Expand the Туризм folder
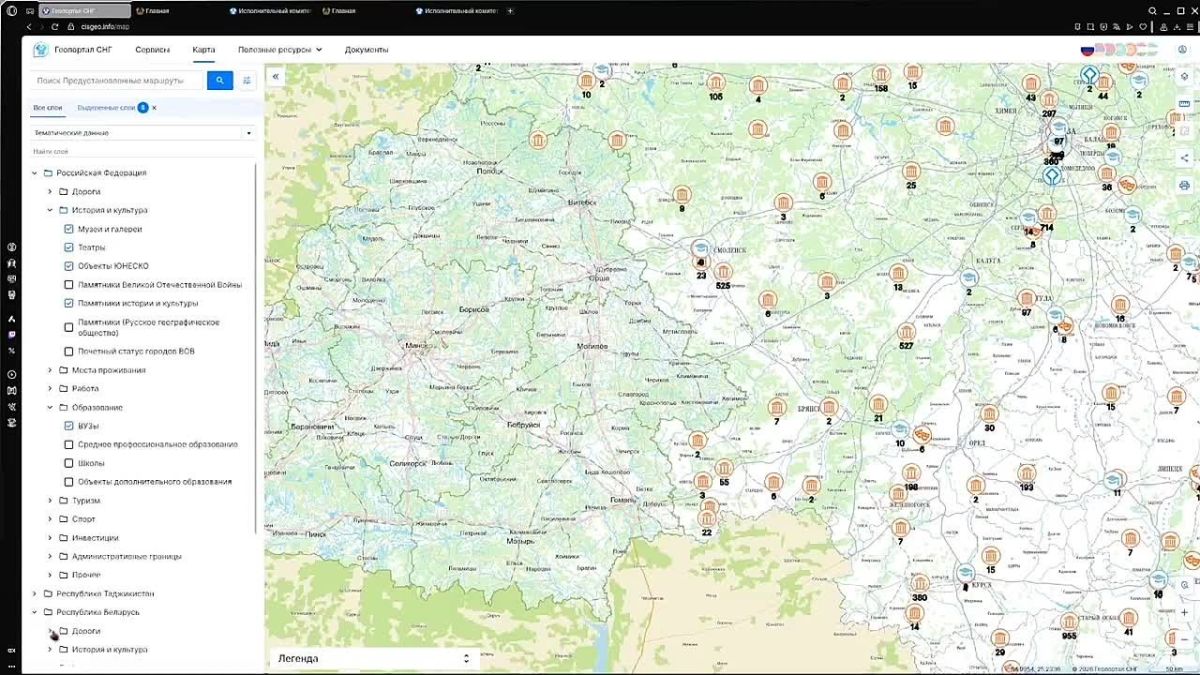This screenshot has width=1200, height=675. (x=50, y=501)
